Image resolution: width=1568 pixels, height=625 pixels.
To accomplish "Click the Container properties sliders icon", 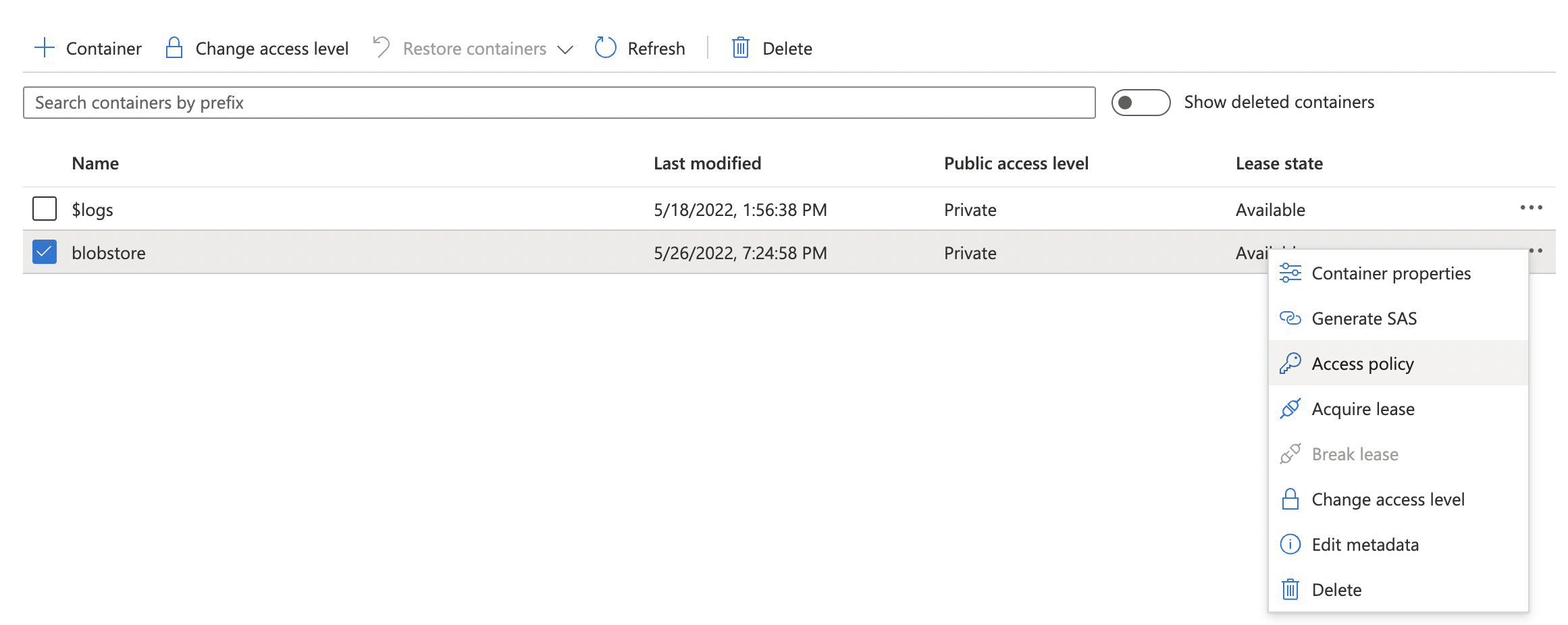I will (x=1290, y=273).
